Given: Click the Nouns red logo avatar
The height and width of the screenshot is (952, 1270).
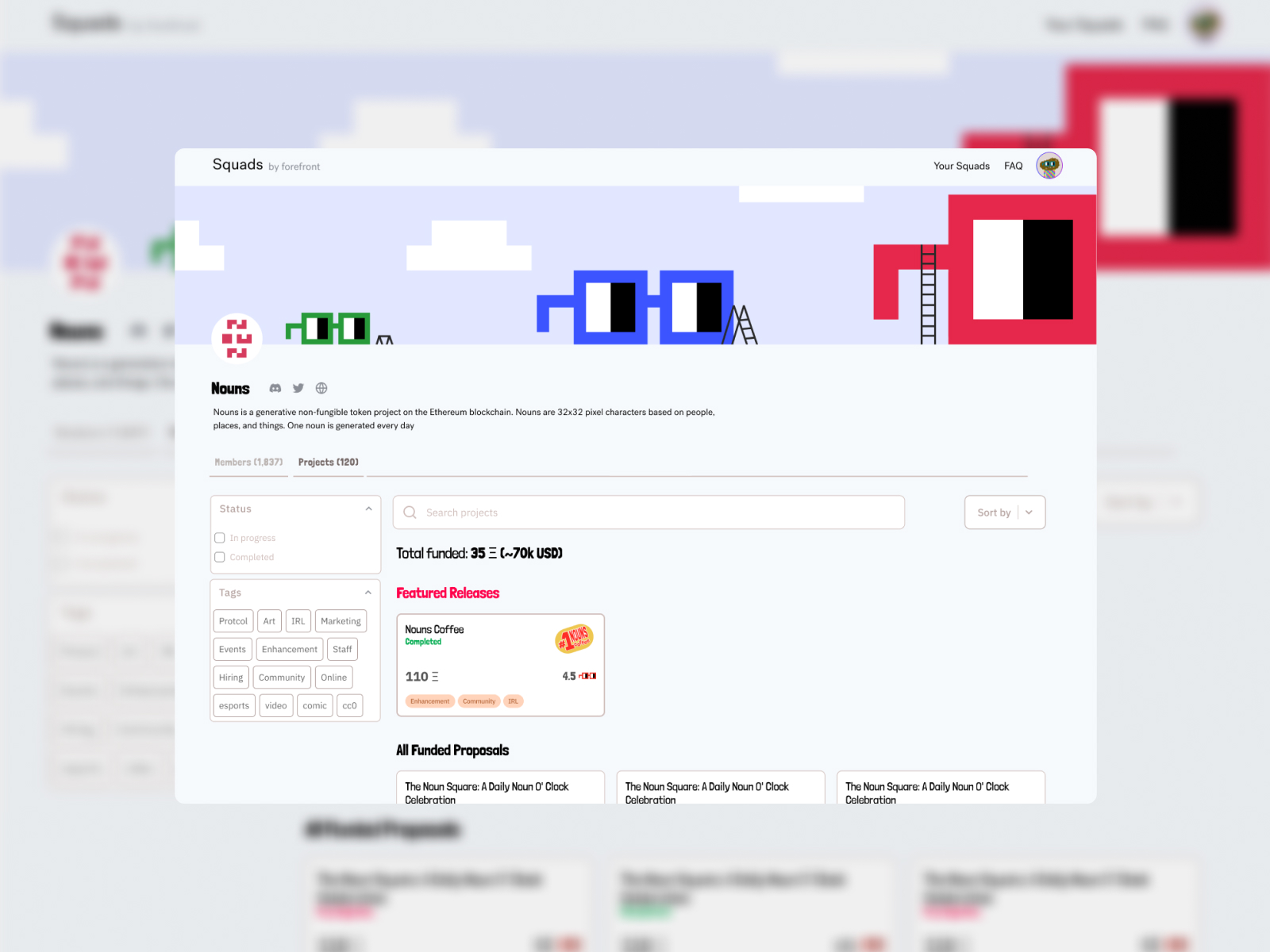Looking at the screenshot, I should 237,338.
